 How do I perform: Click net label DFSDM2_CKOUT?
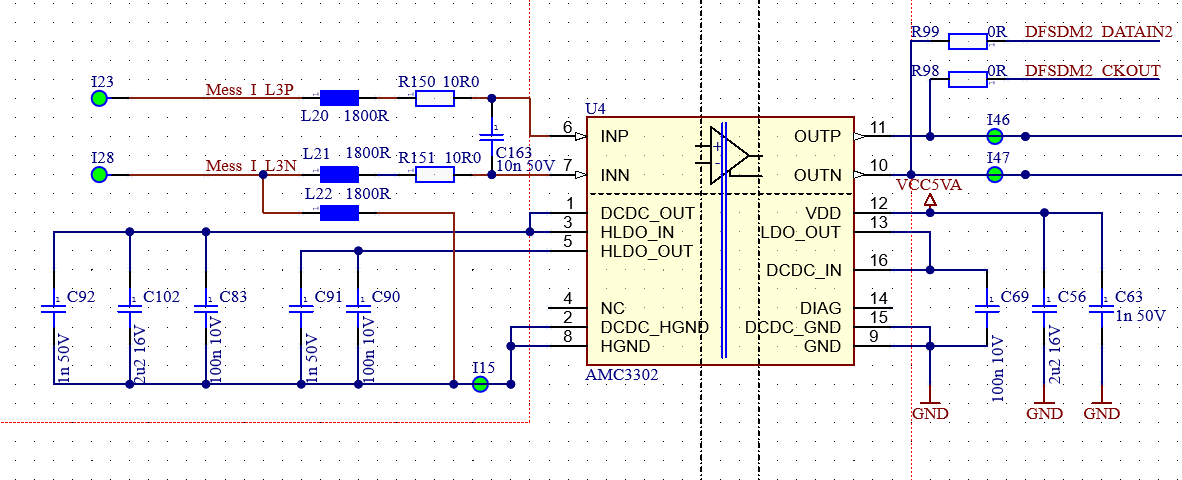1092,70
